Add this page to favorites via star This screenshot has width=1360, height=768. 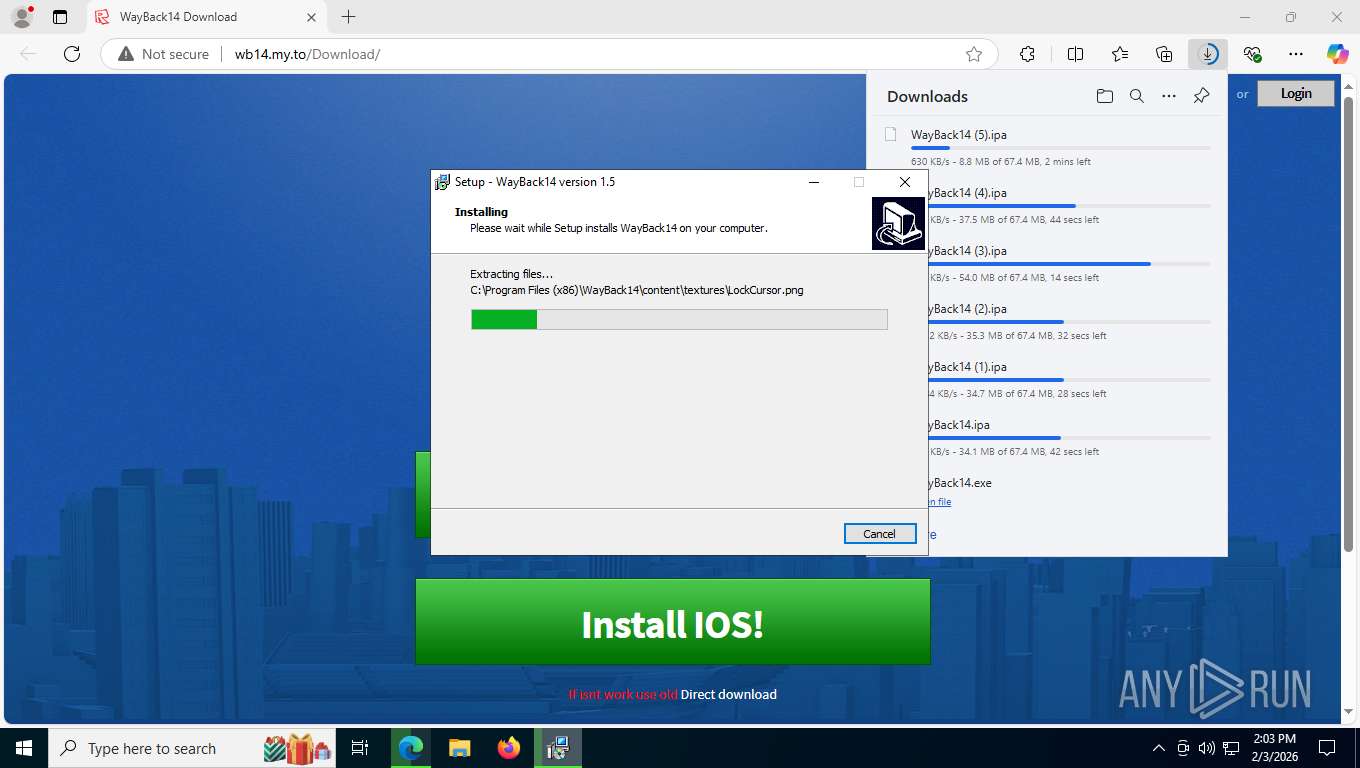click(x=974, y=54)
